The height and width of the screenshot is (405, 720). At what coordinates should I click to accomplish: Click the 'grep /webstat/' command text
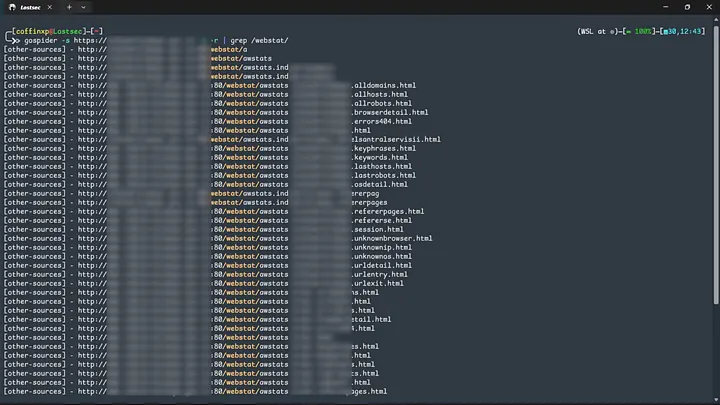tap(259, 40)
